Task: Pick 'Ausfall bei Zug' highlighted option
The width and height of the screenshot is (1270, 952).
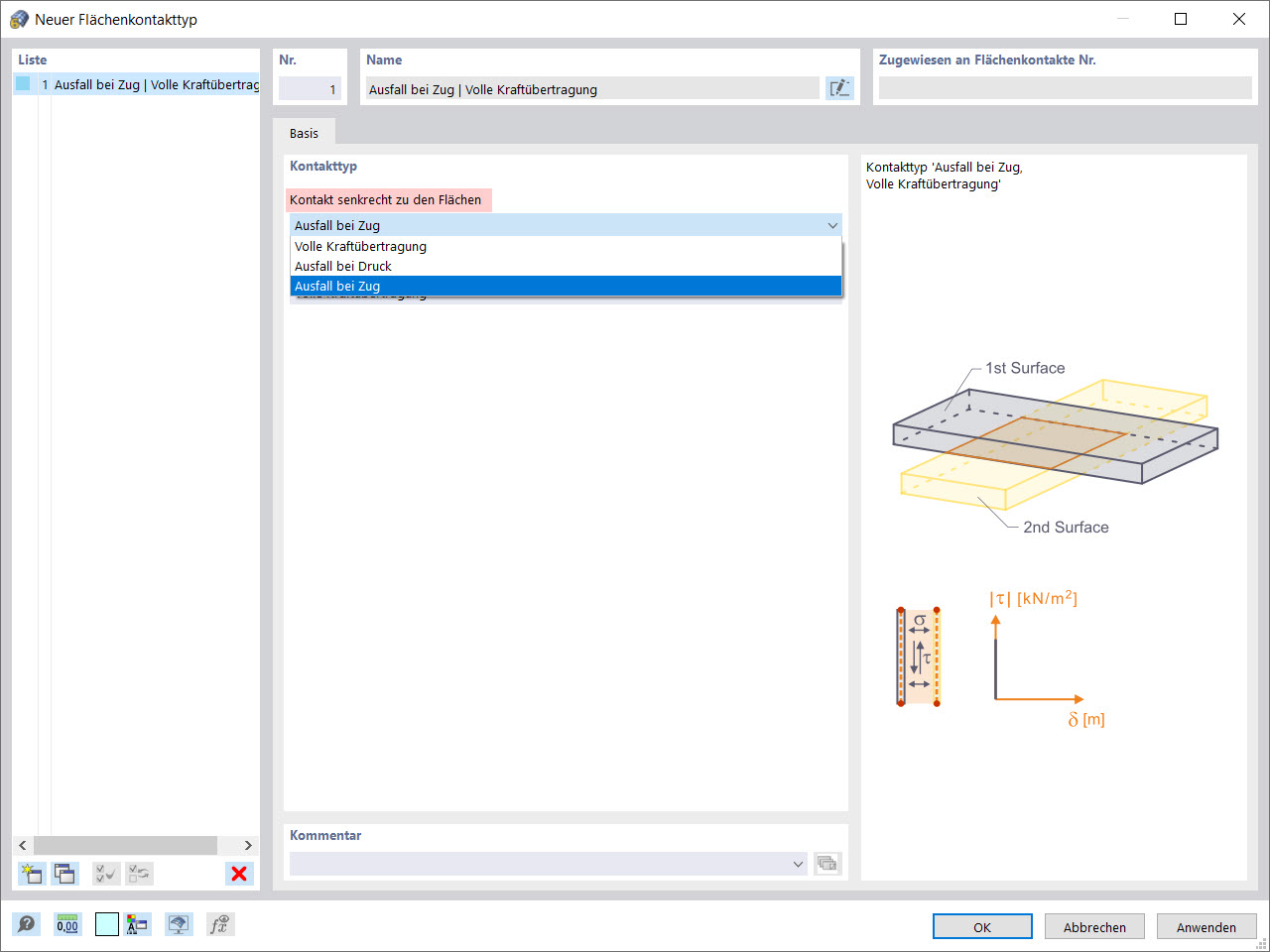Action: tap(566, 286)
